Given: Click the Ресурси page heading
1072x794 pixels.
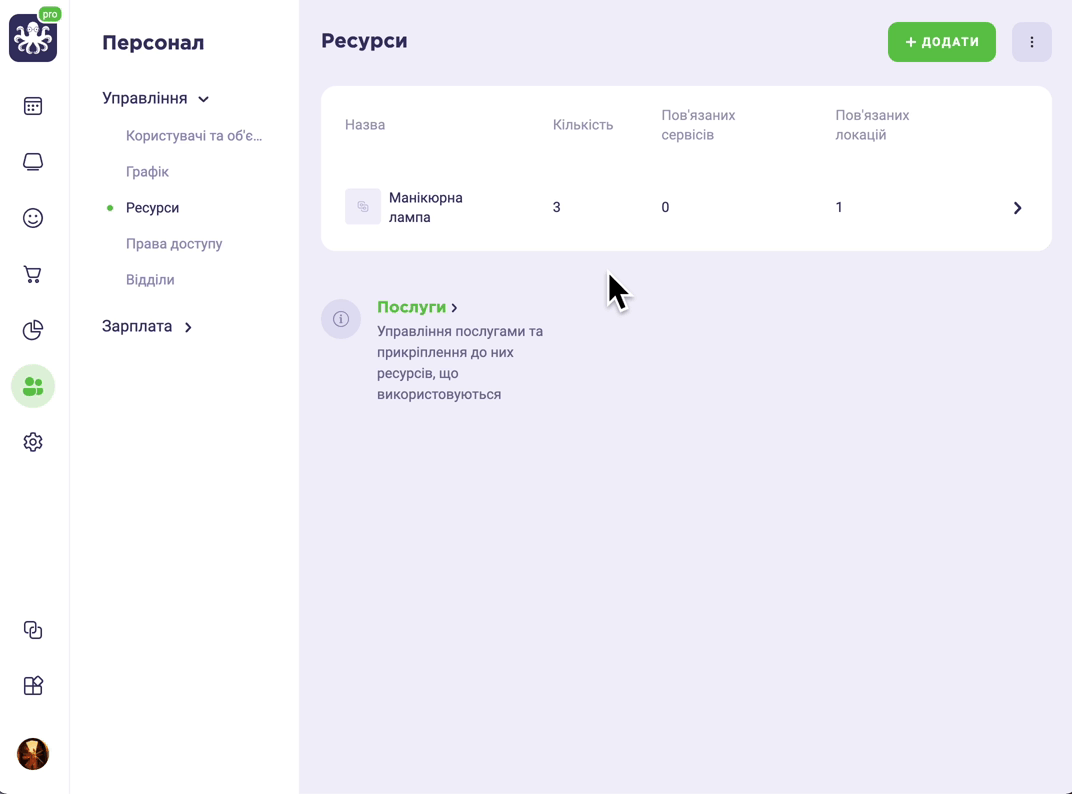Looking at the screenshot, I should [364, 41].
